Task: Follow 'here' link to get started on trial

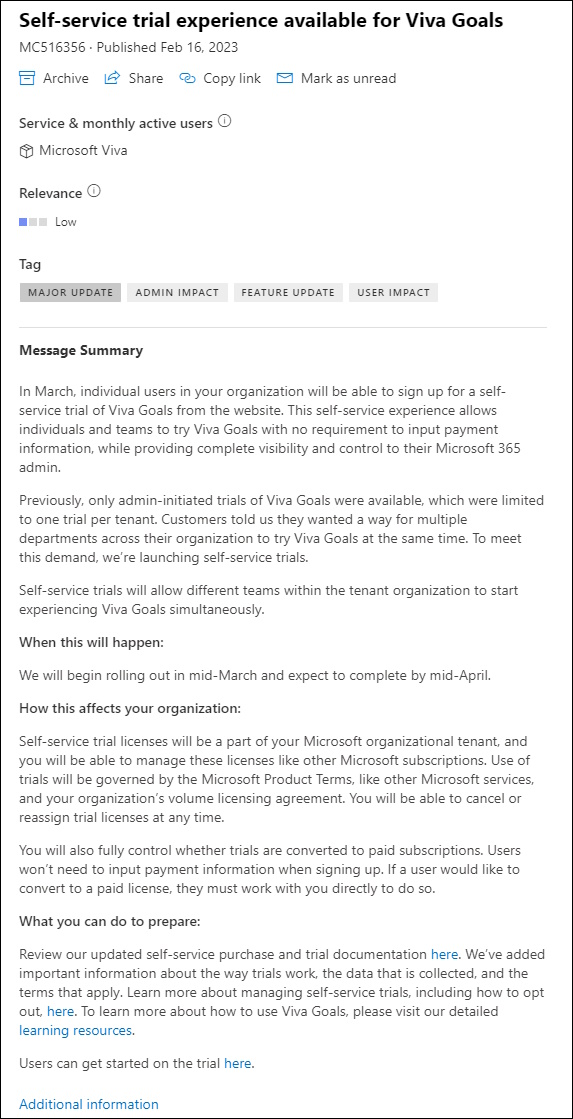Action: coord(238,1063)
